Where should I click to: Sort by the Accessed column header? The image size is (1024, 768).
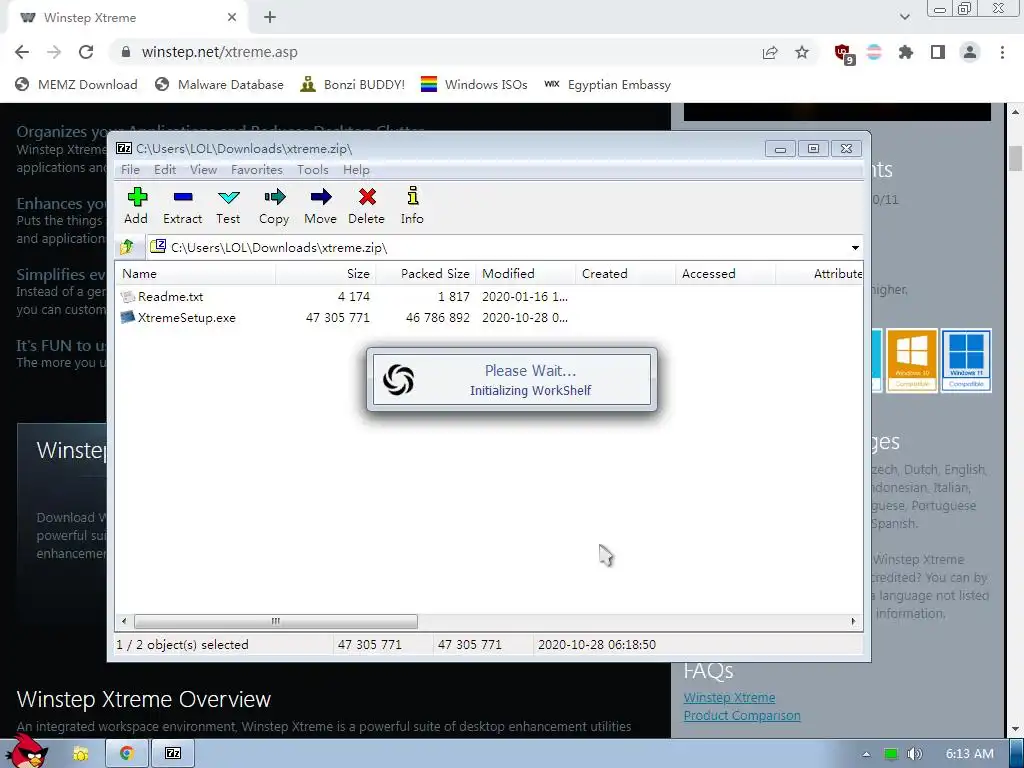726,274
